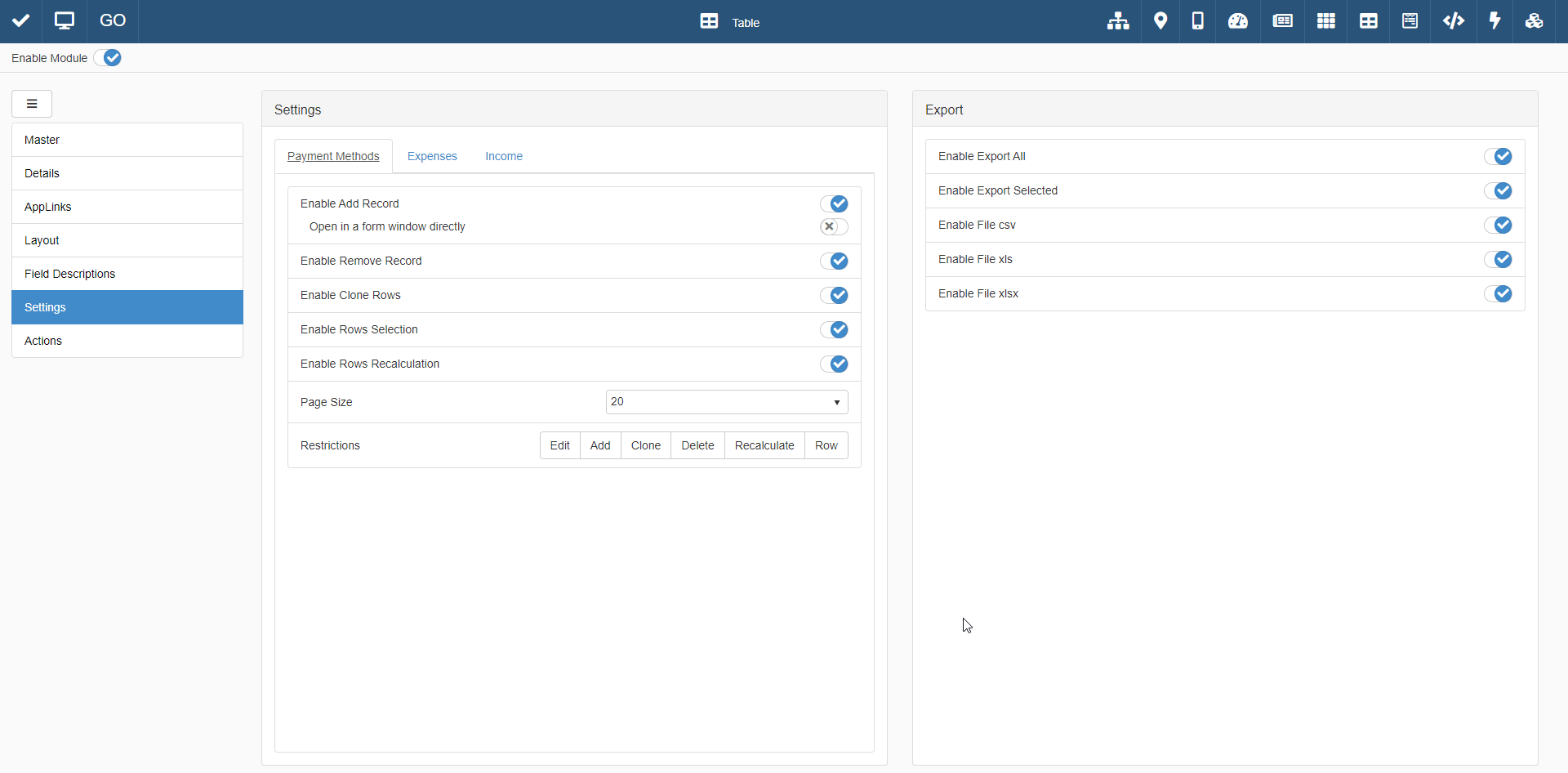Click the desktop monitor preview icon

tap(65, 21)
